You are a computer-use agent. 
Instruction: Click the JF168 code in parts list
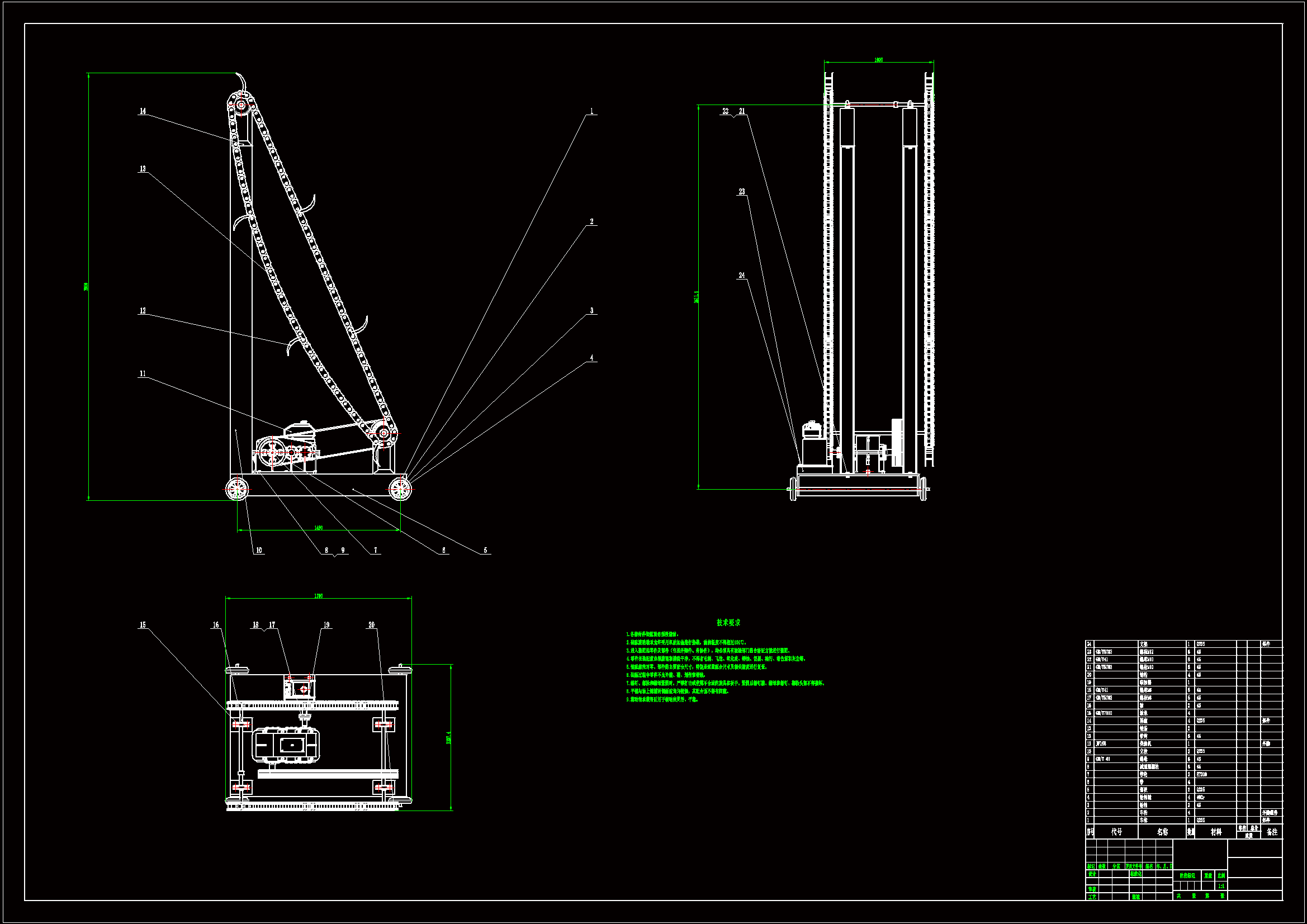pyautogui.click(x=1101, y=743)
